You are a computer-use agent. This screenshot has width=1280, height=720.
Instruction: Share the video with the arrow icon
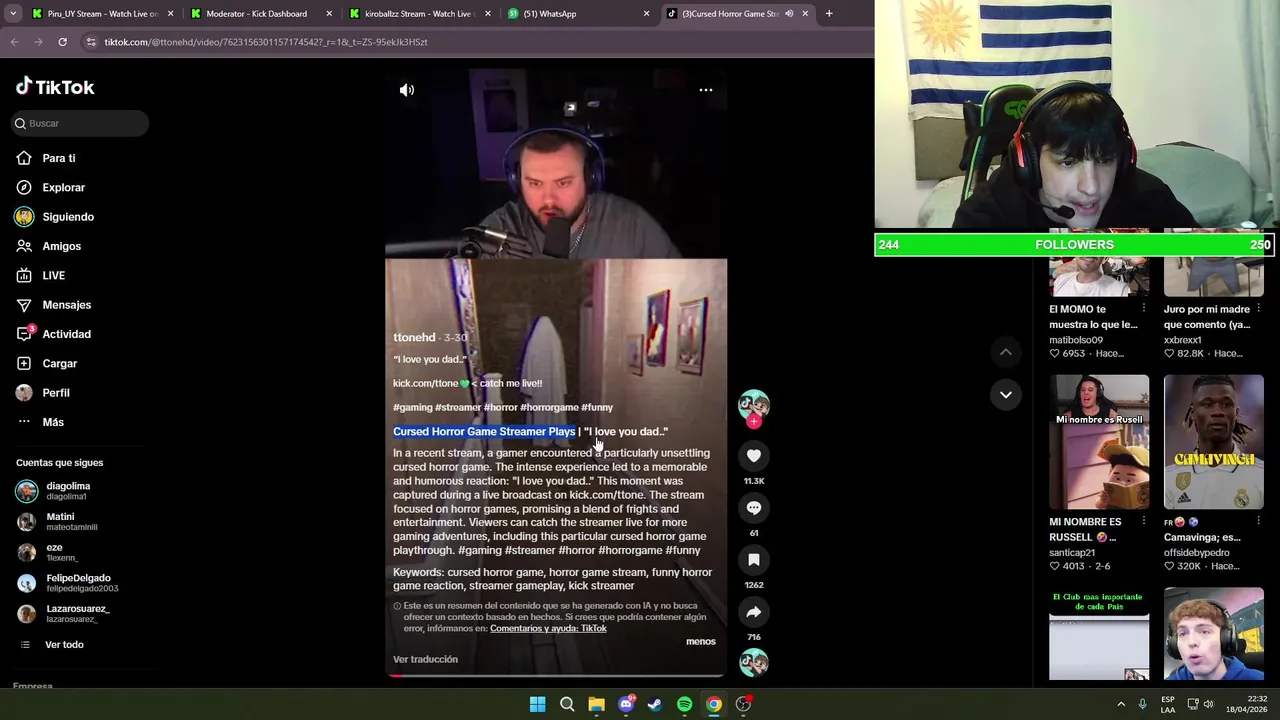coord(754,612)
